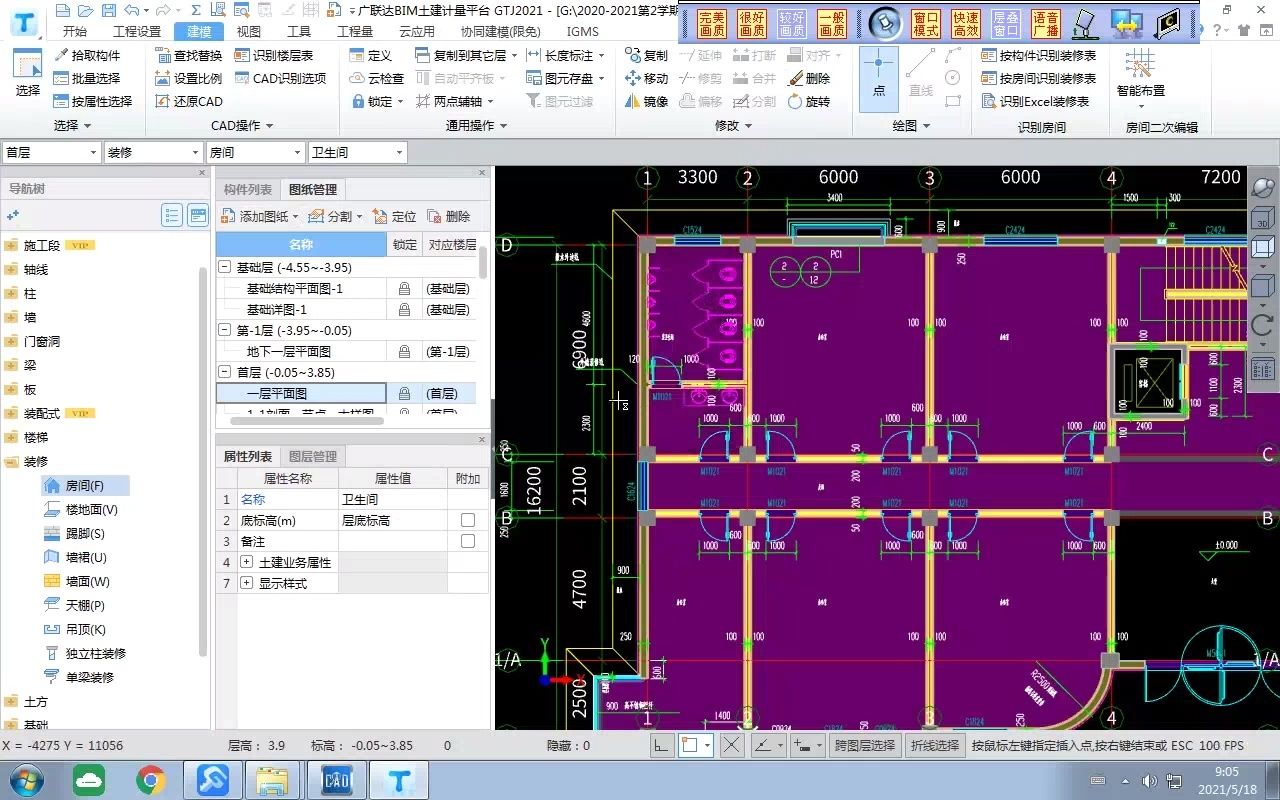
Task: Open 云检查 cloud check
Action: tap(377, 78)
